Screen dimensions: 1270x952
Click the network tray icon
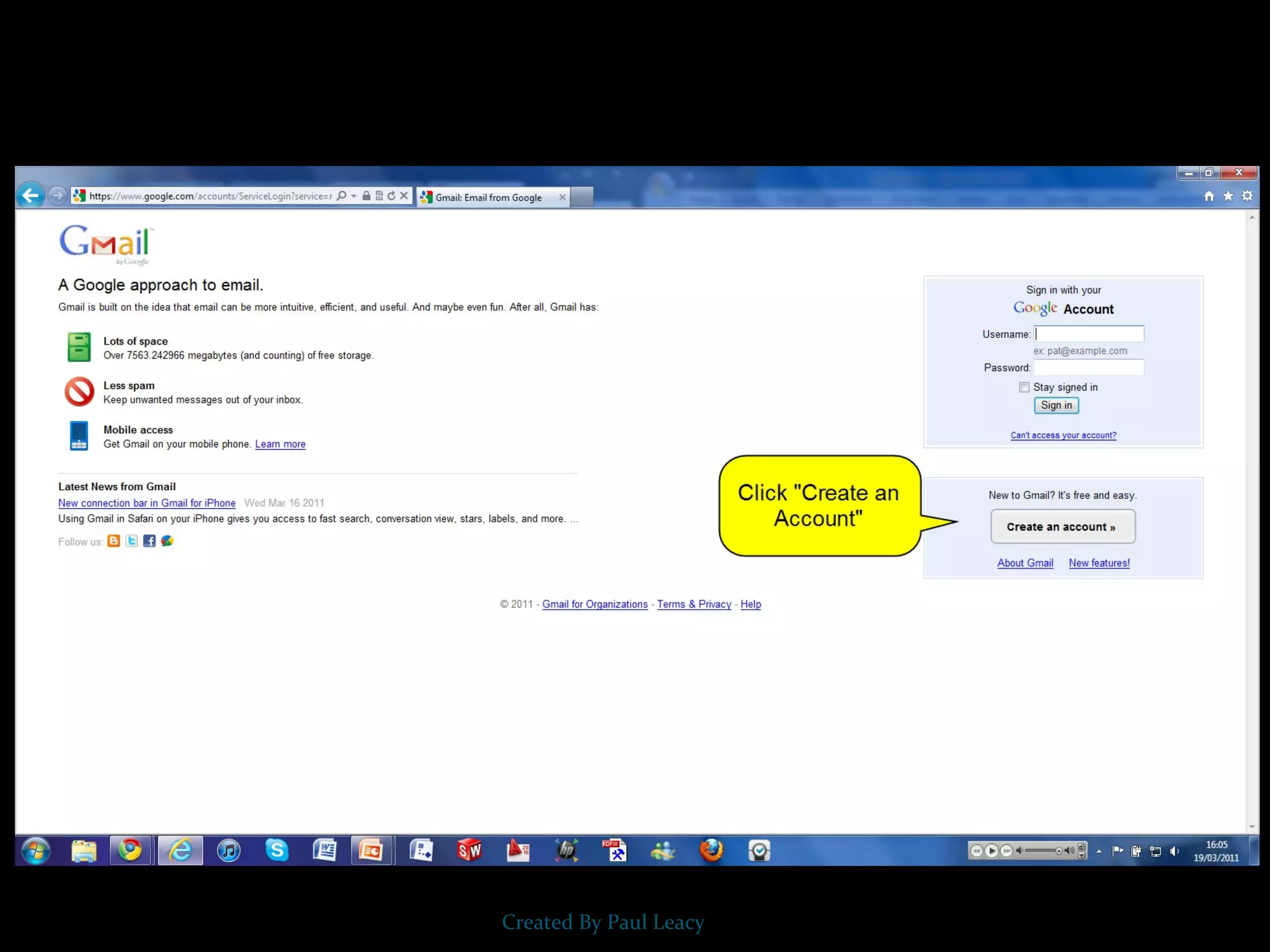(1155, 851)
